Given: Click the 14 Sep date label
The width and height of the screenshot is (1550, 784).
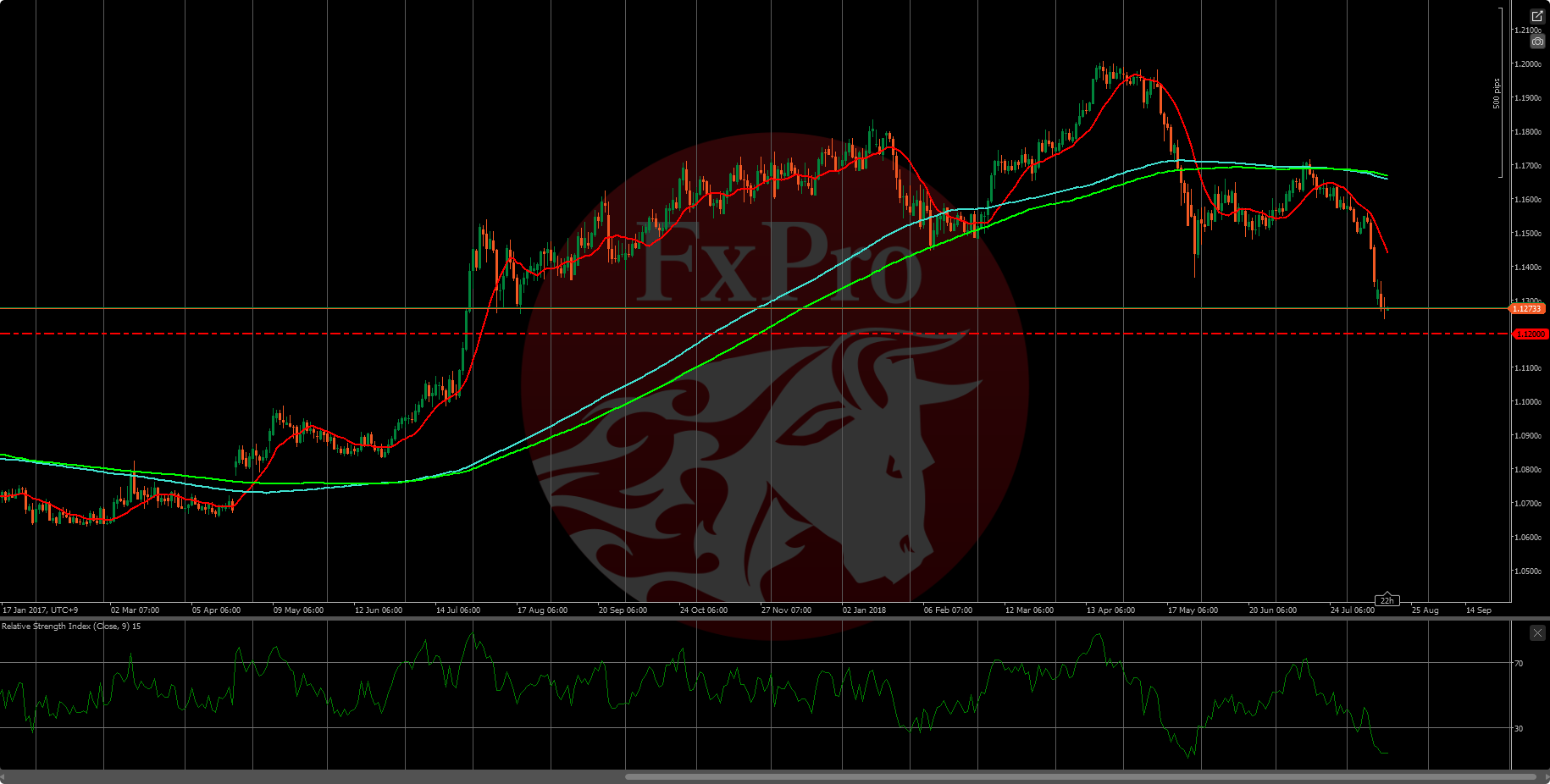Looking at the screenshot, I should click(x=1478, y=610).
